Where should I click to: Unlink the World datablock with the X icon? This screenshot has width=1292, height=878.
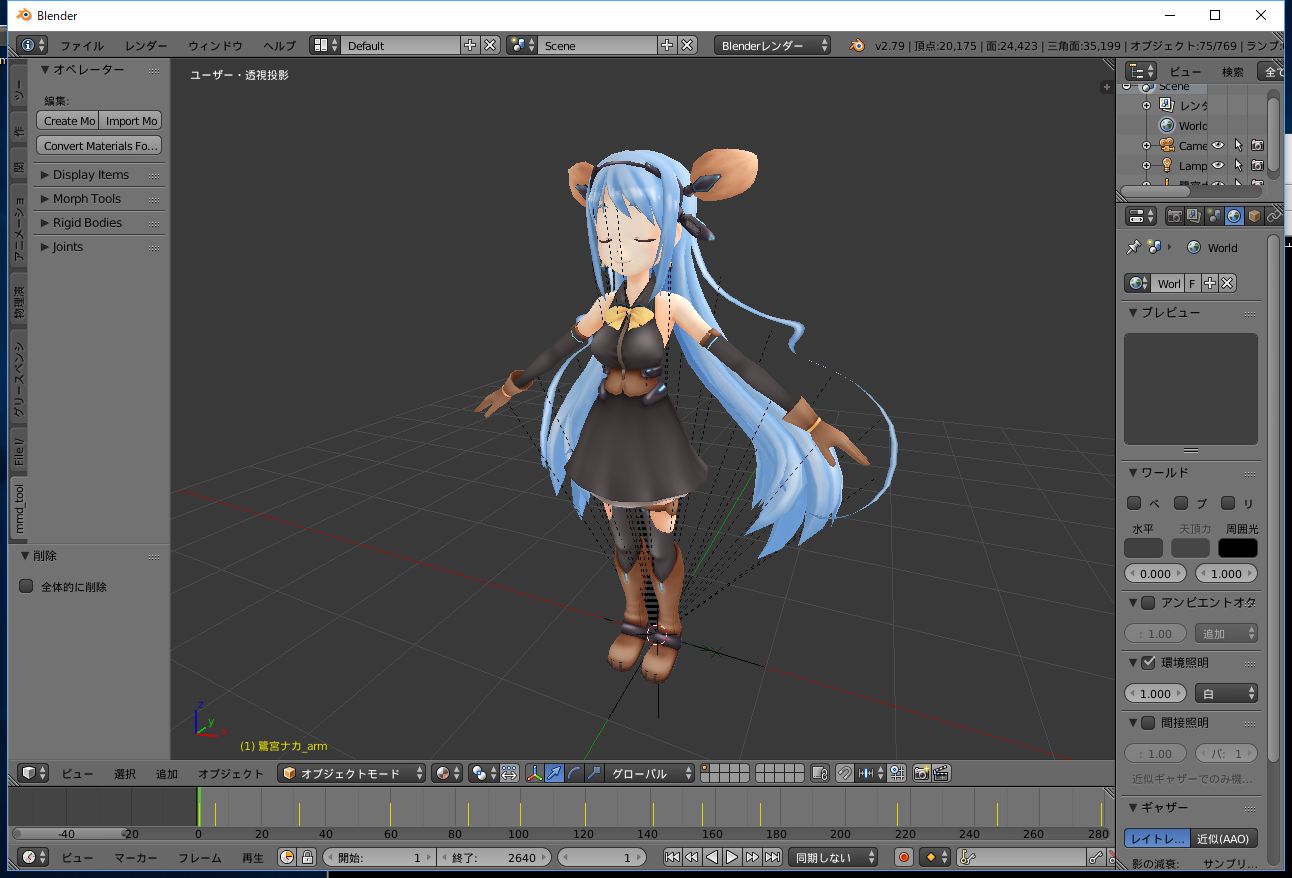click(x=1228, y=283)
